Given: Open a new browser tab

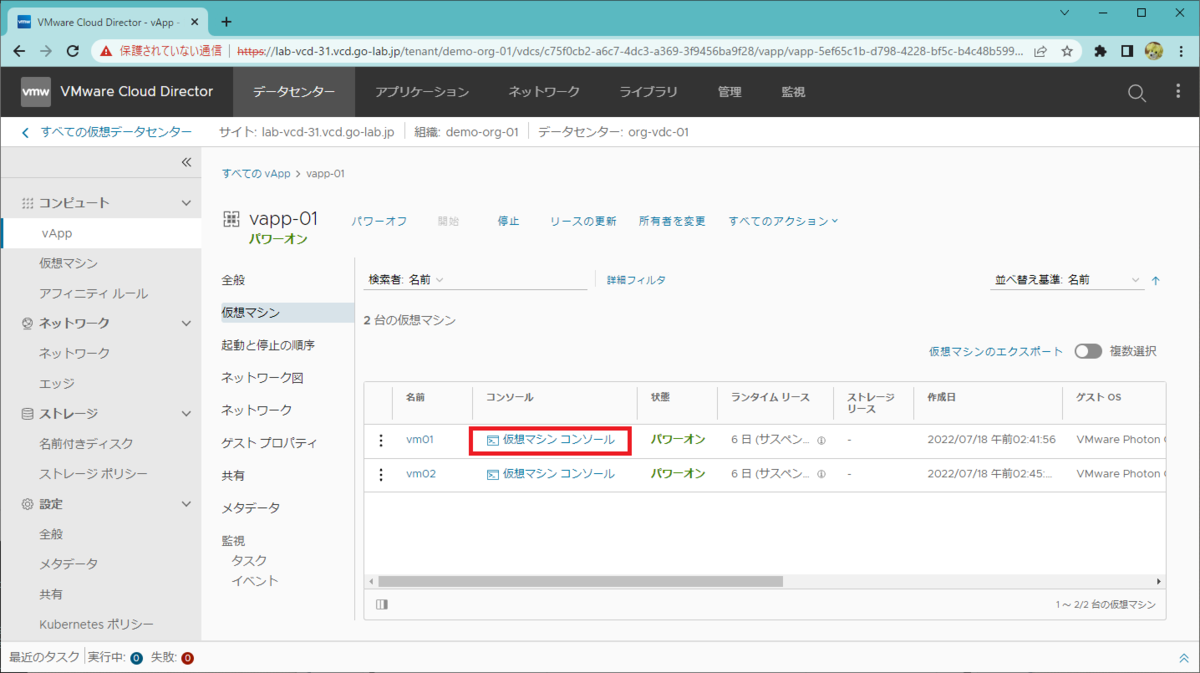Looking at the screenshot, I should 226,21.
